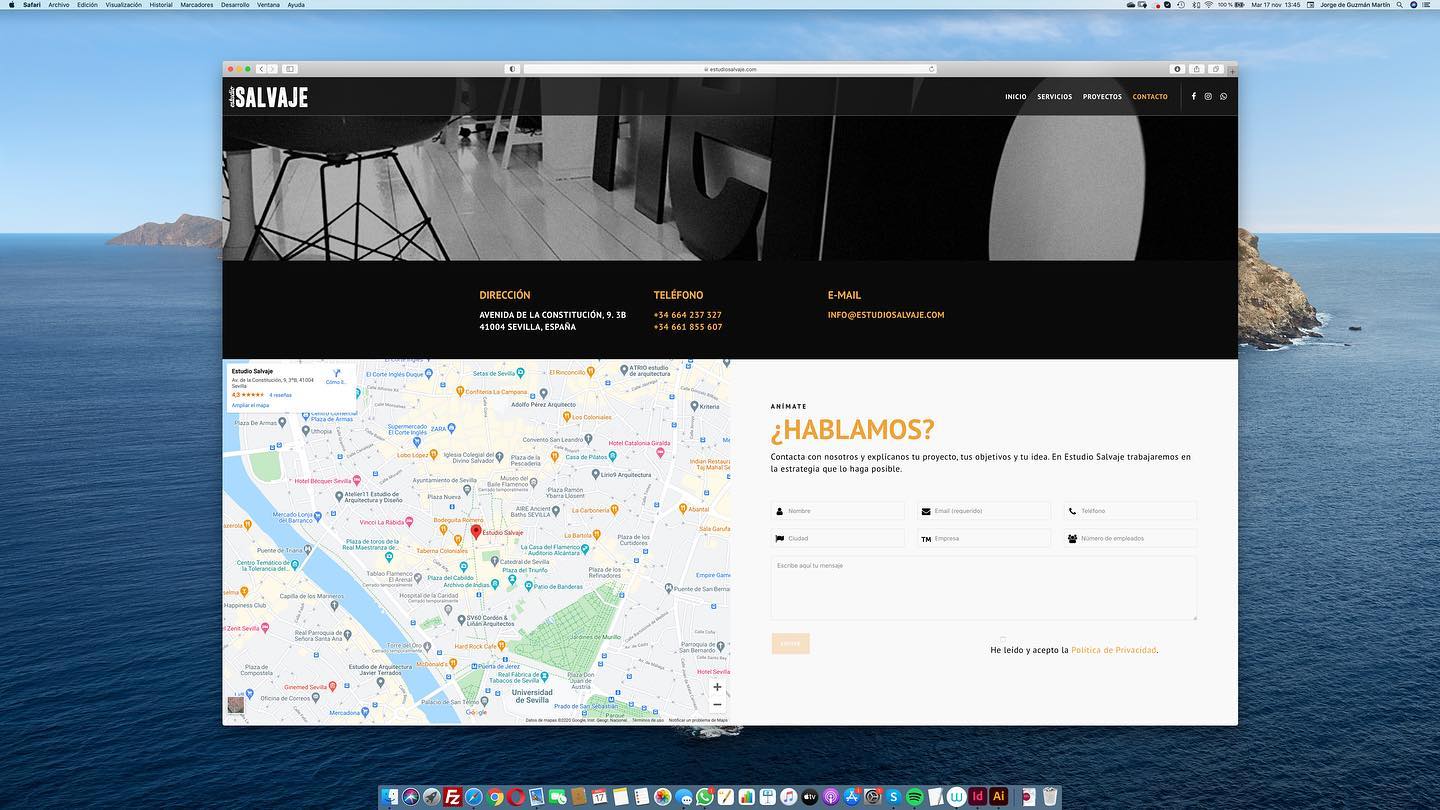Go back with Safari's back arrow
Viewport: 1440px width, 810px height.
pyautogui.click(x=262, y=69)
